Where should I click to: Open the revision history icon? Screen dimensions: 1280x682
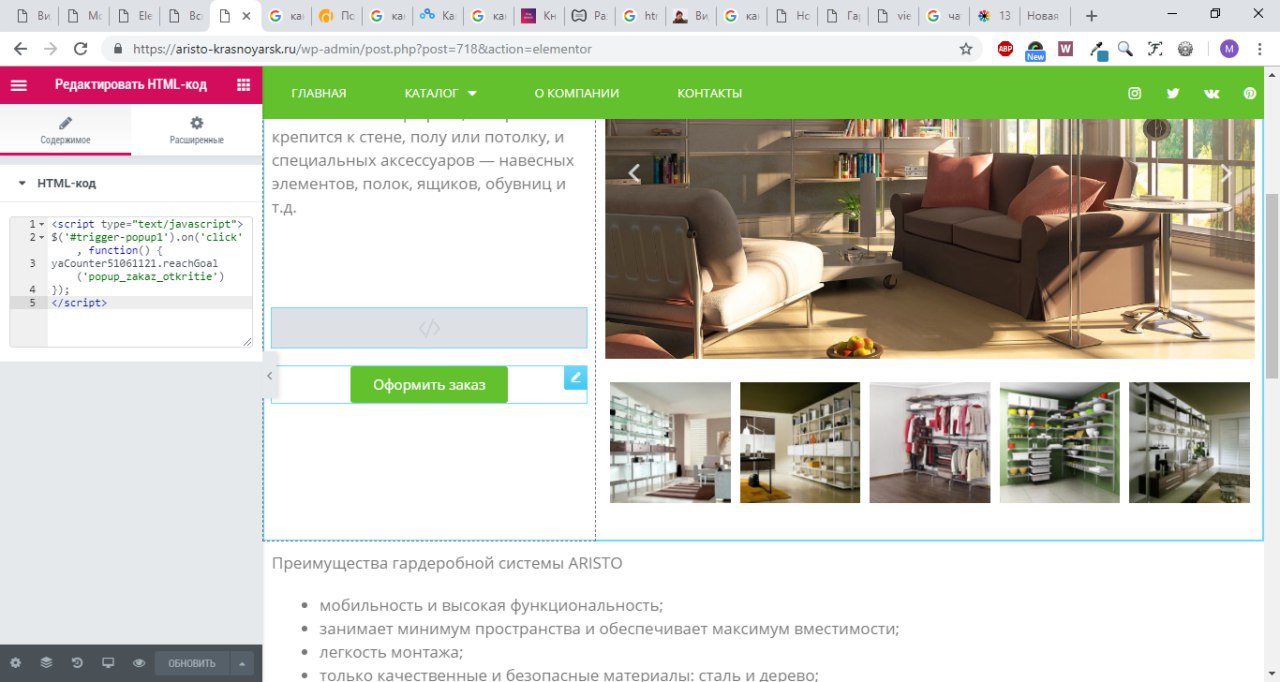click(77, 663)
